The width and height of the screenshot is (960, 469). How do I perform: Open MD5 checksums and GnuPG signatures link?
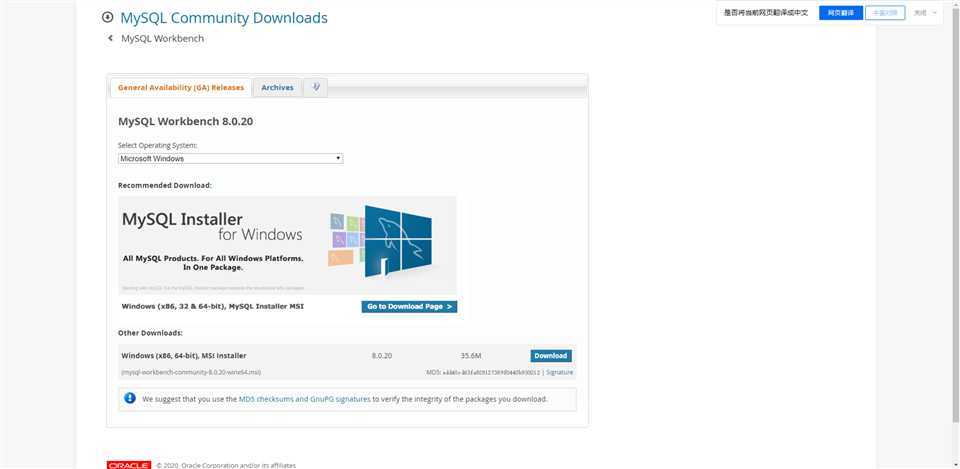[304, 399]
